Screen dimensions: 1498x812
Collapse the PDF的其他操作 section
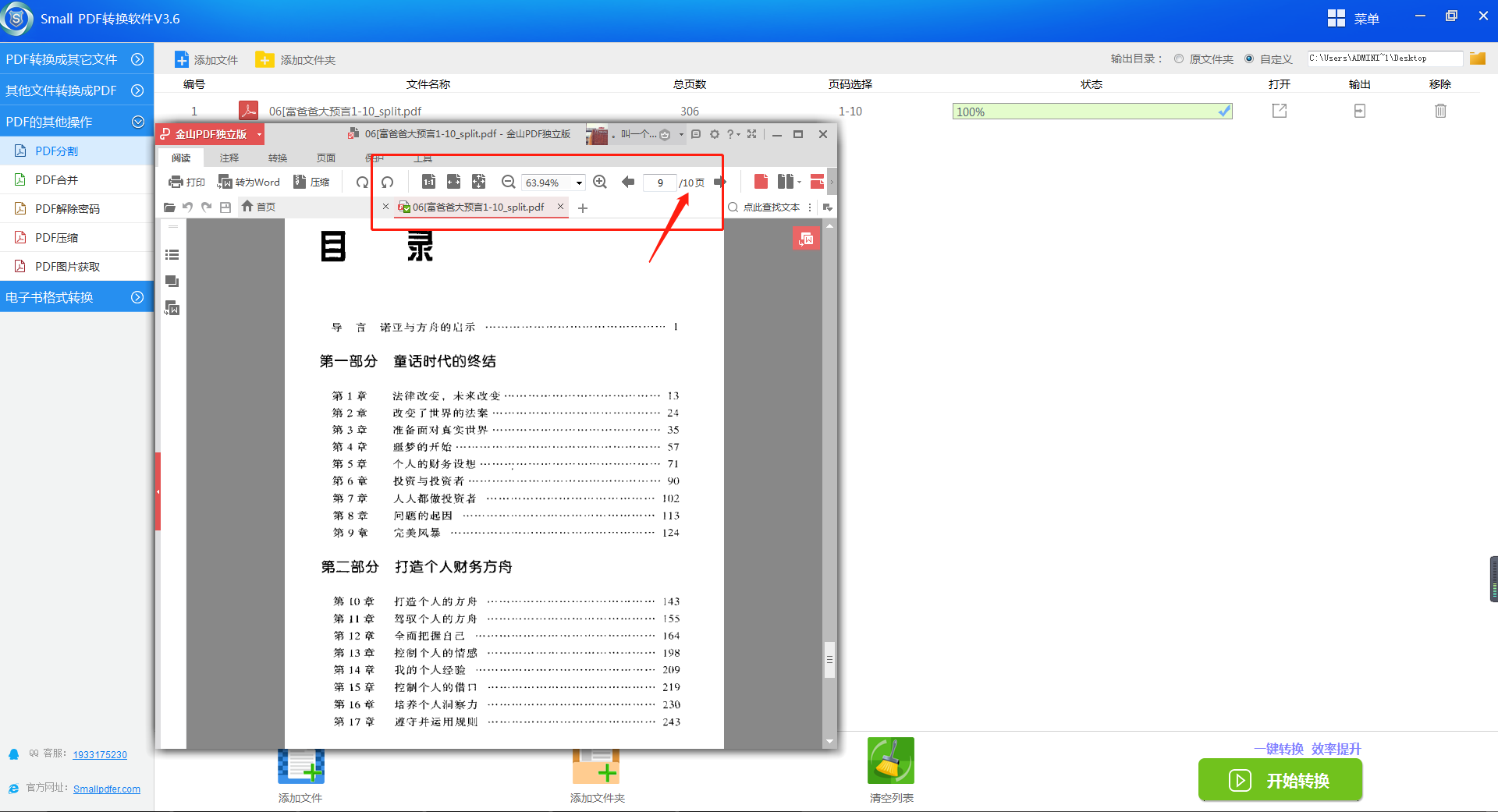(x=76, y=122)
